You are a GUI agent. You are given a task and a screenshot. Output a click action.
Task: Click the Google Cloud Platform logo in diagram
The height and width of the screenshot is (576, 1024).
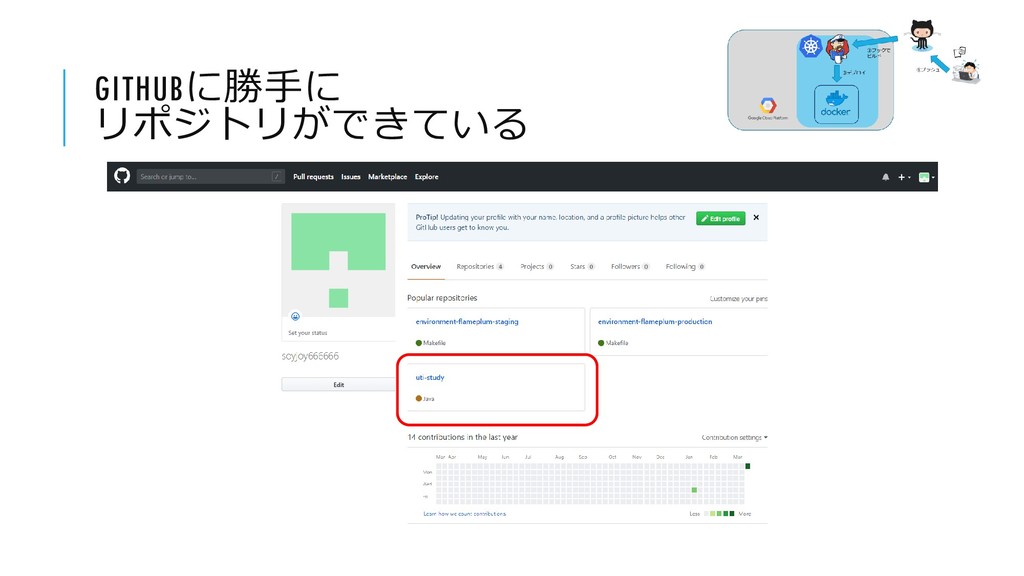pos(768,108)
